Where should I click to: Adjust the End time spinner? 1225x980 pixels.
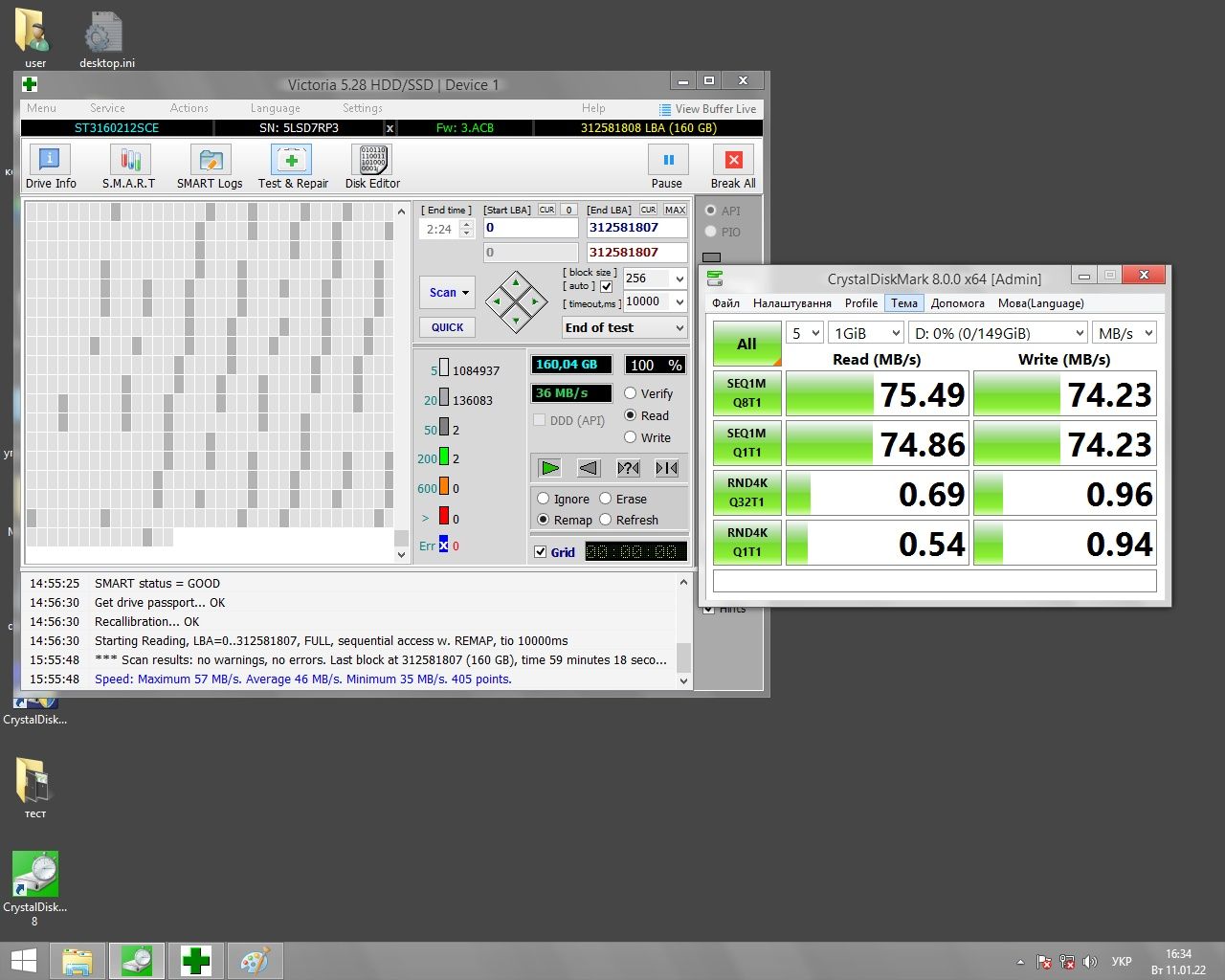tap(466, 229)
